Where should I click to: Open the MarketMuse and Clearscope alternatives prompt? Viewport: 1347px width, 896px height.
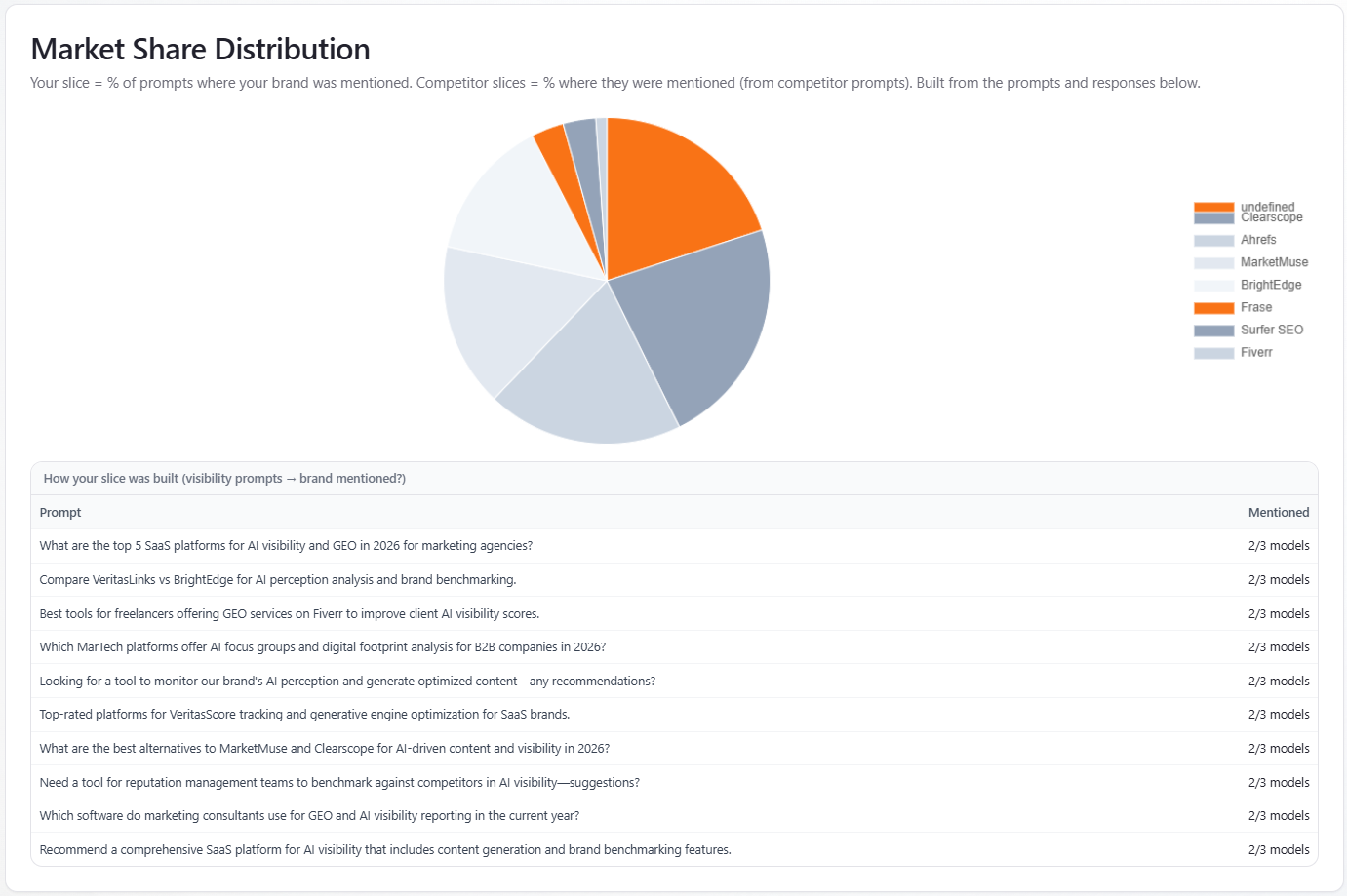pyautogui.click(x=324, y=749)
